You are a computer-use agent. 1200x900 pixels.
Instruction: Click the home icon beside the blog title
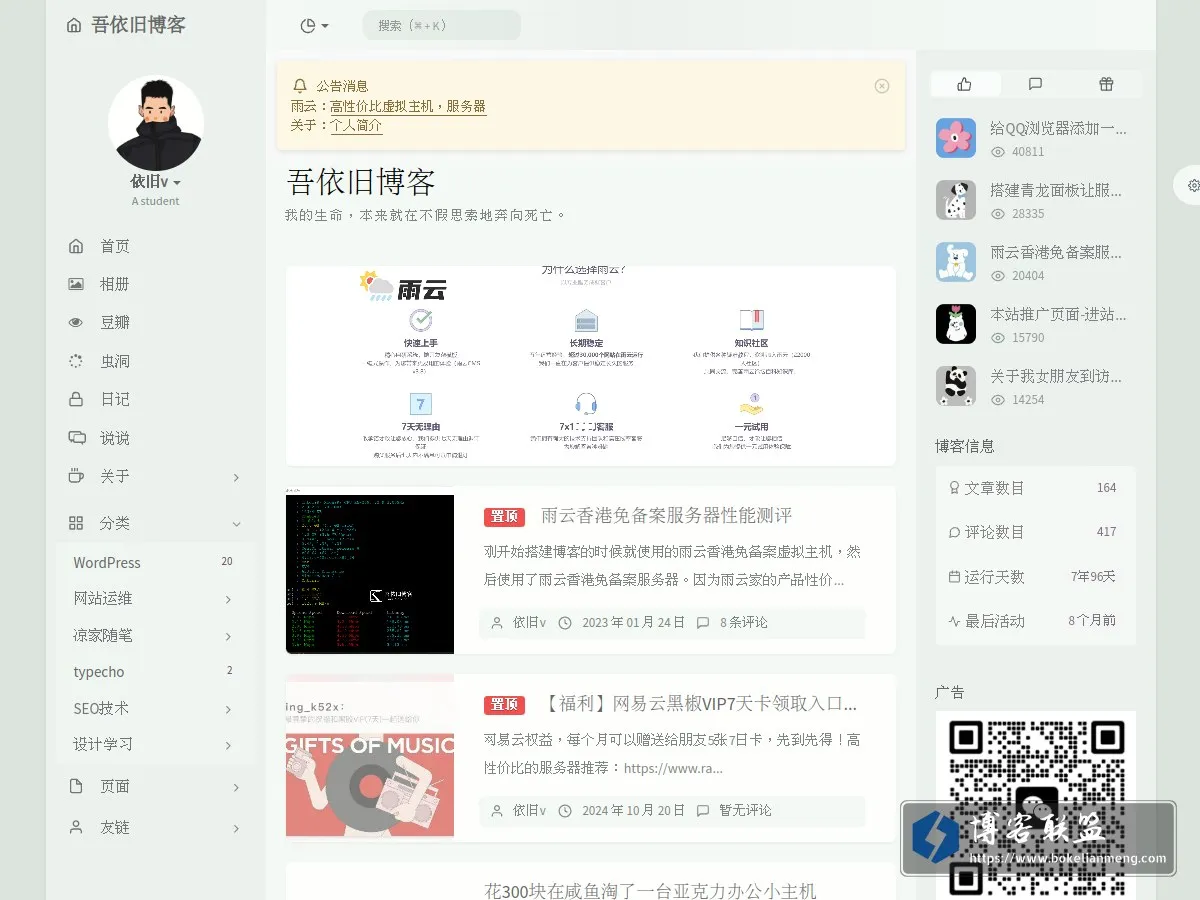74,25
